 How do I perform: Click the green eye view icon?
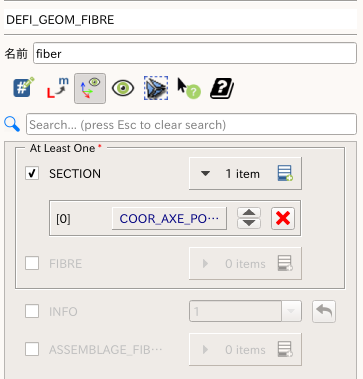[x=123, y=88]
